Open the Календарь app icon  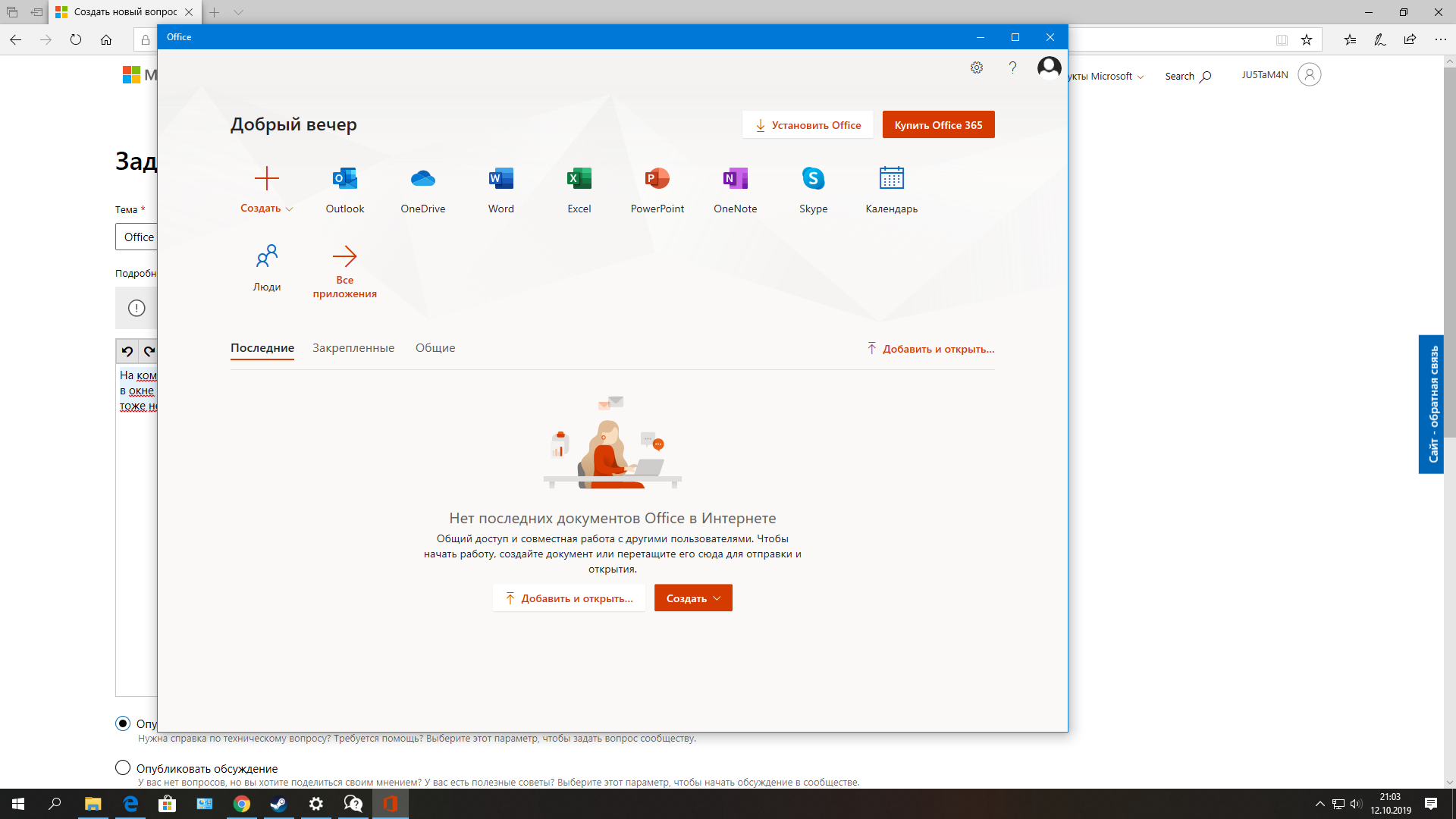click(892, 178)
